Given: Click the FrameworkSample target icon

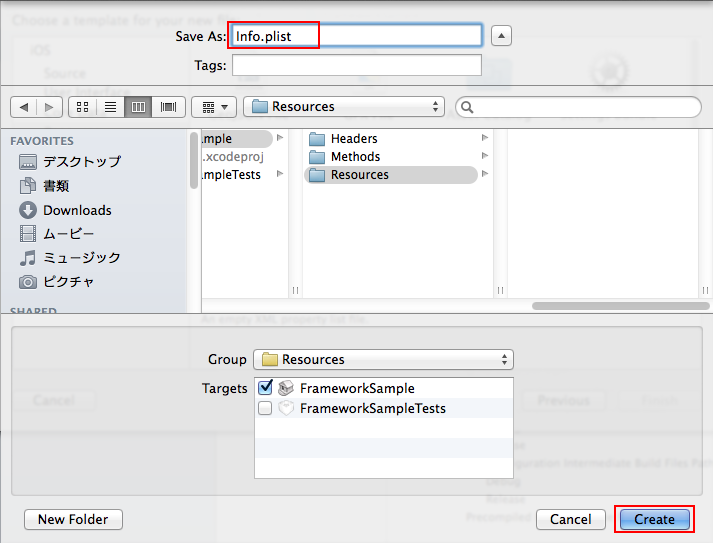Looking at the screenshot, I should click(x=286, y=388).
